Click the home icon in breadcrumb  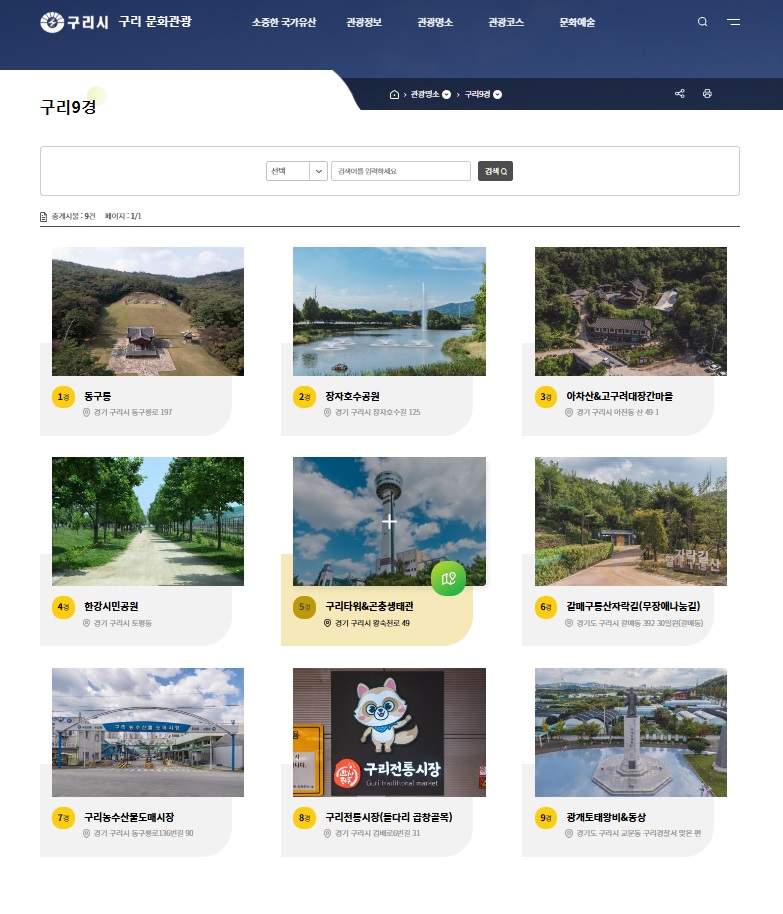click(x=394, y=95)
